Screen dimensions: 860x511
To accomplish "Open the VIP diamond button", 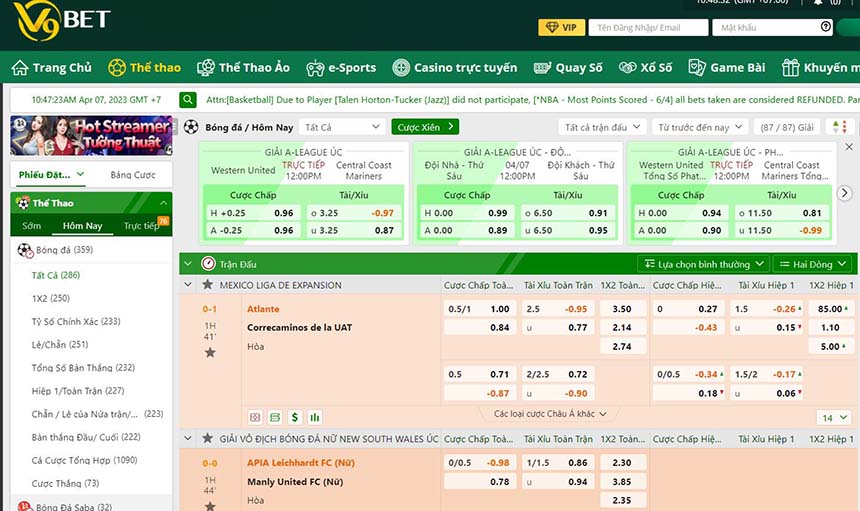I will (561, 27).
